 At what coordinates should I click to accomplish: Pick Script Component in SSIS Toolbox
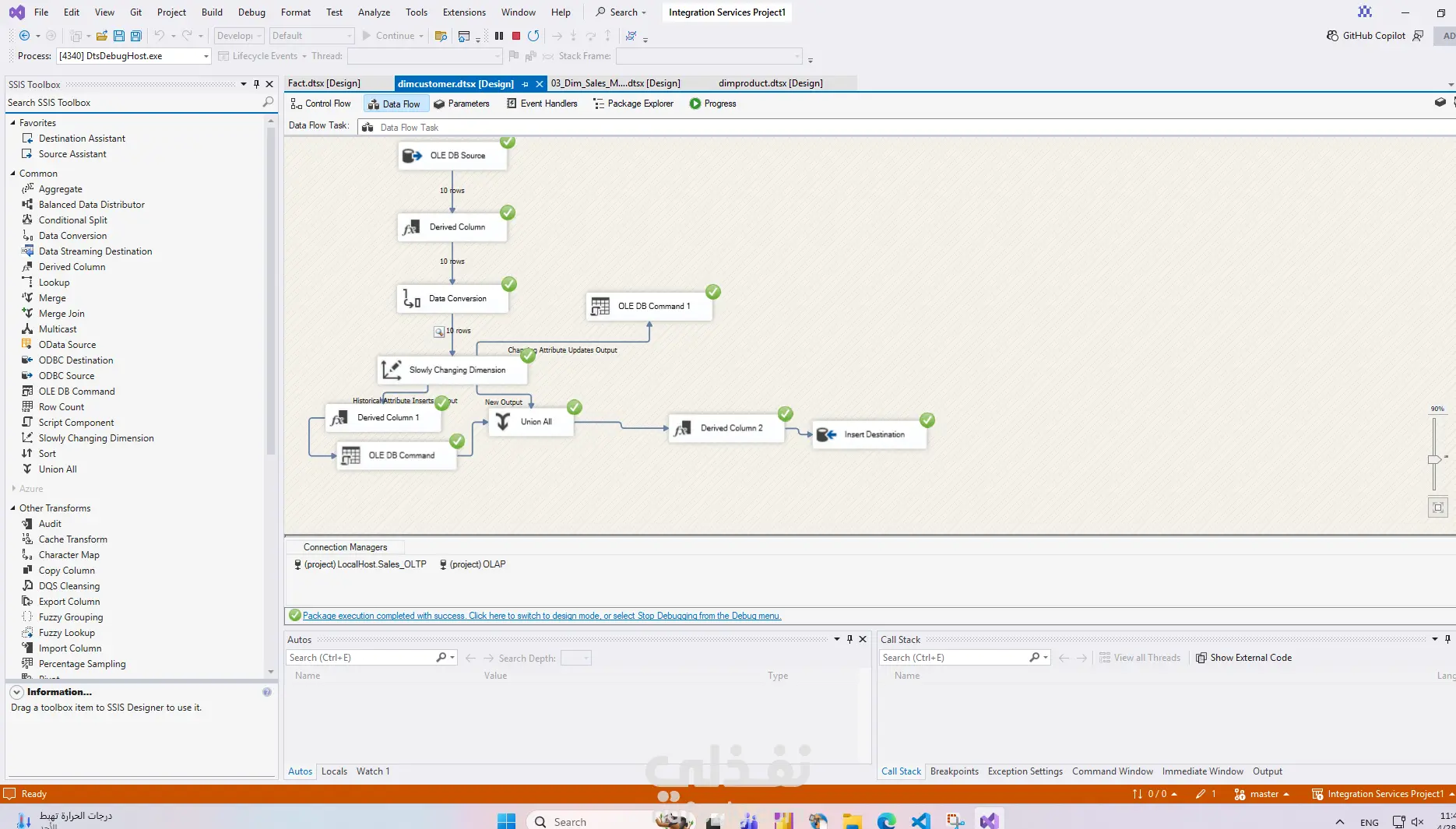(76, 423)
